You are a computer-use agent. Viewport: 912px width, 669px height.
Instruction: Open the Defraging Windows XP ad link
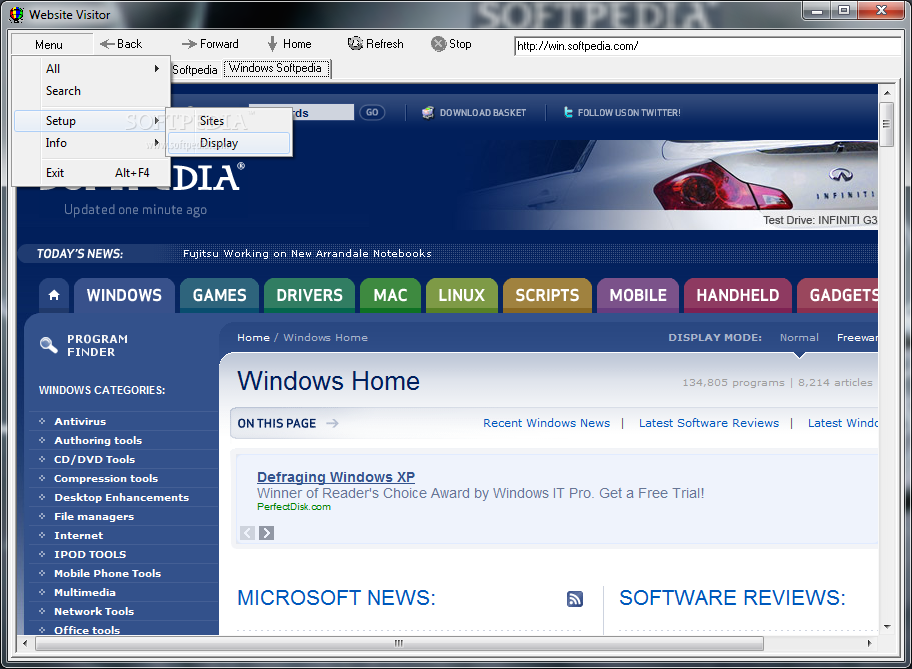(336, 477)
